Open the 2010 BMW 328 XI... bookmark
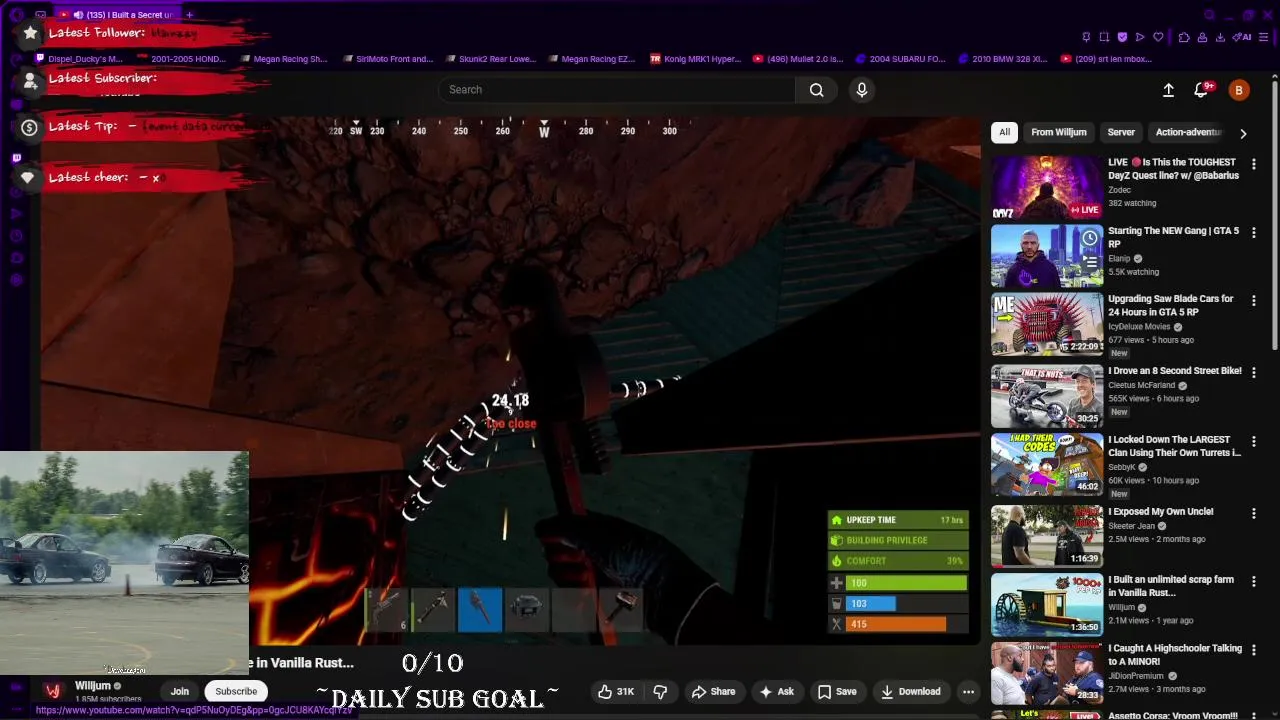The image size is (1280, 720). [x=1003, y=59]
